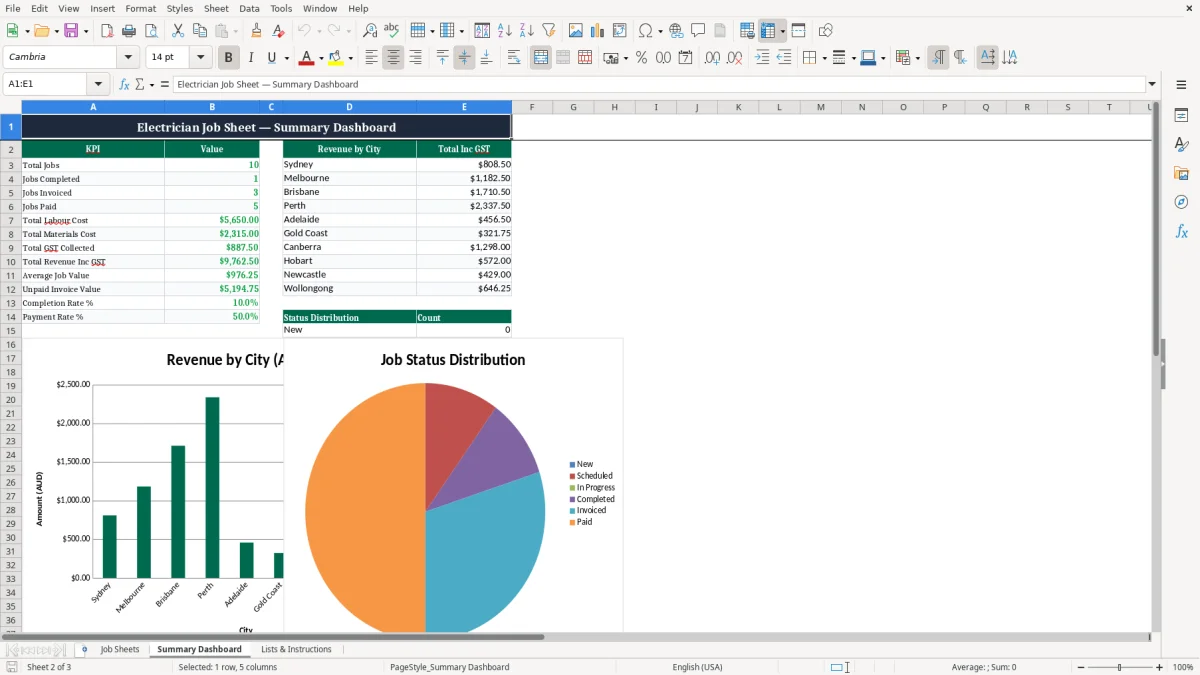
Task: Open the Sheet menu
Action: [x=216, y=8]
